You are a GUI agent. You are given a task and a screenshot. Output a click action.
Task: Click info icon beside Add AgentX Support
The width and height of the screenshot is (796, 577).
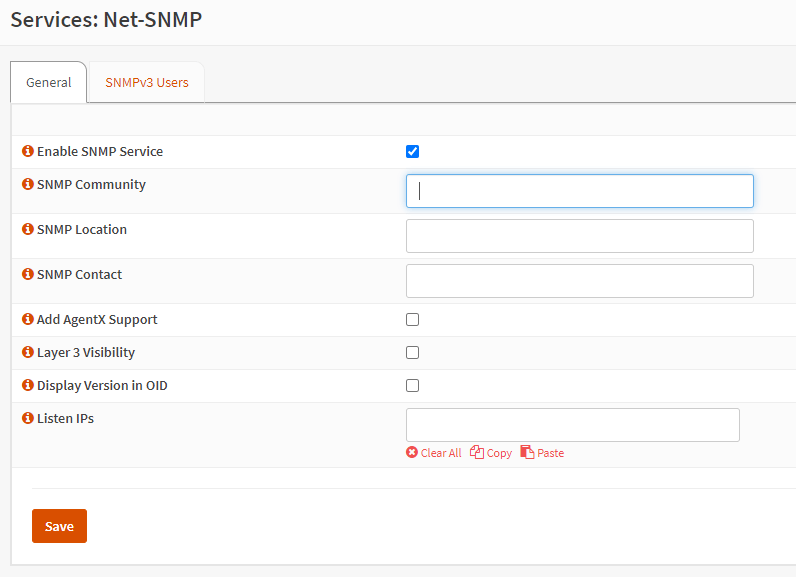coord(27,319)
